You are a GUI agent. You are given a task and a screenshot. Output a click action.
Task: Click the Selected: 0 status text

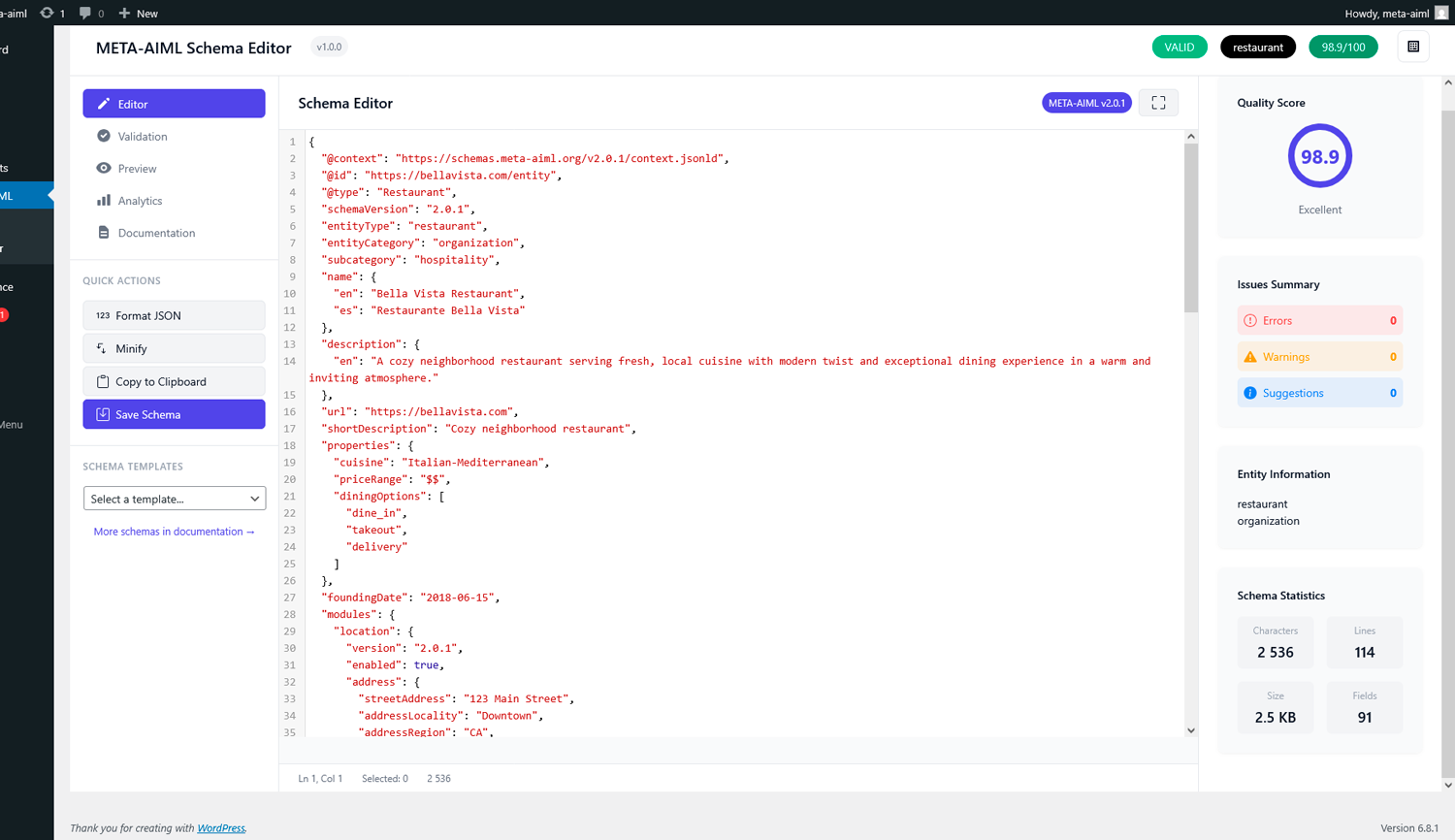click(x=385, y=779)
